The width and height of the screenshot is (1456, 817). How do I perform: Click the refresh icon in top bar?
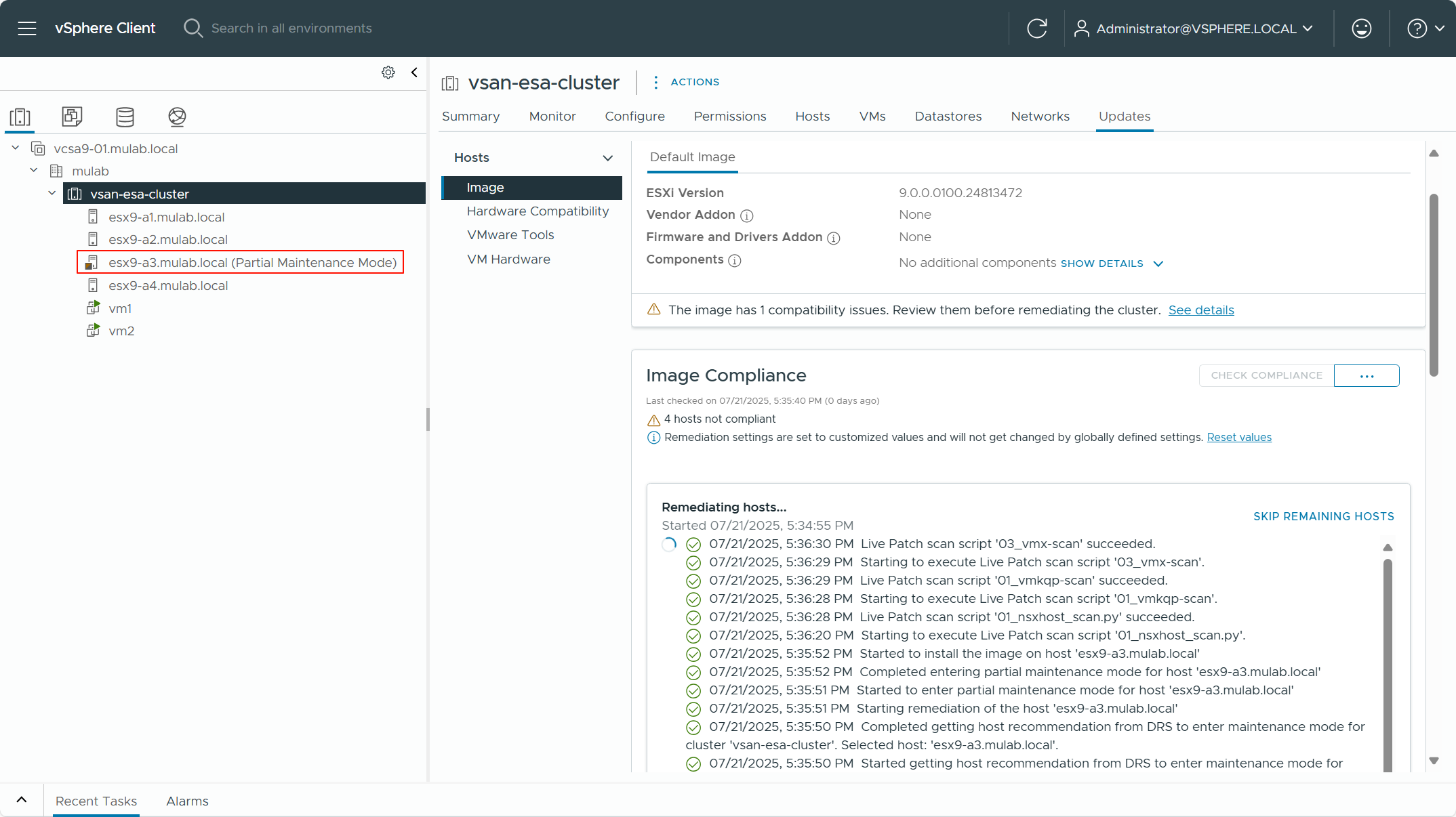pos(1036,28)
